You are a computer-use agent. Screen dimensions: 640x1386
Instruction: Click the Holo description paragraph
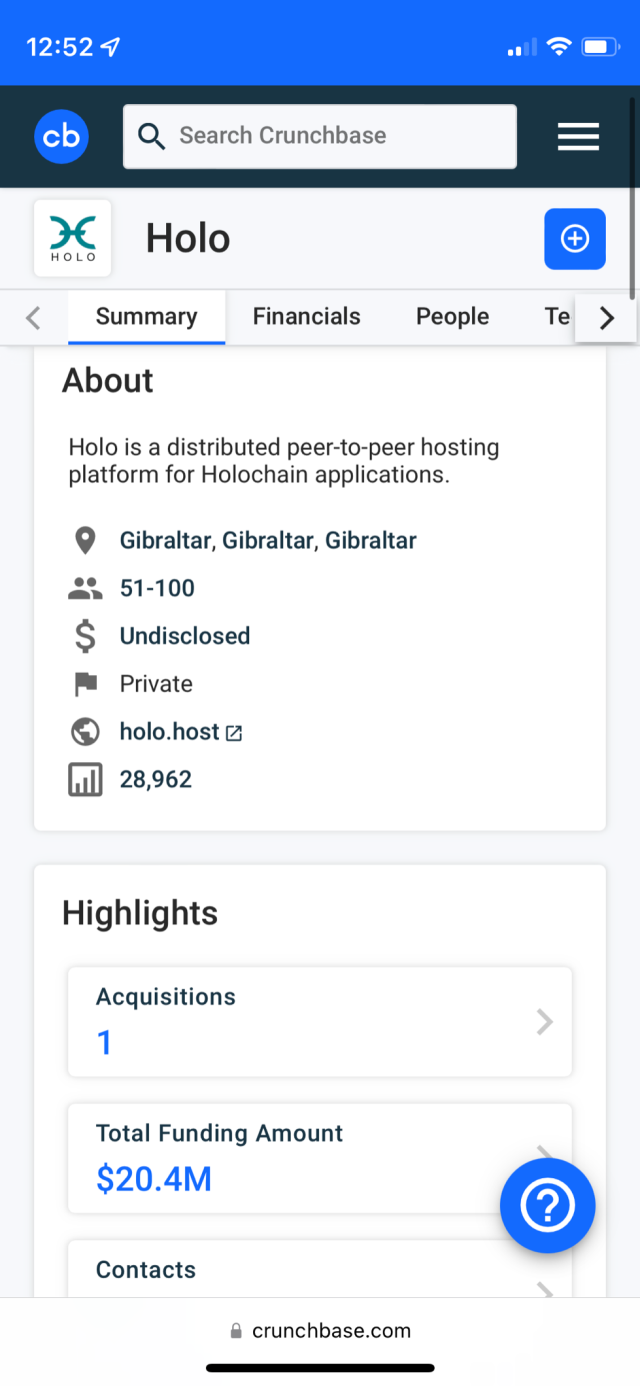coord(284,461)
